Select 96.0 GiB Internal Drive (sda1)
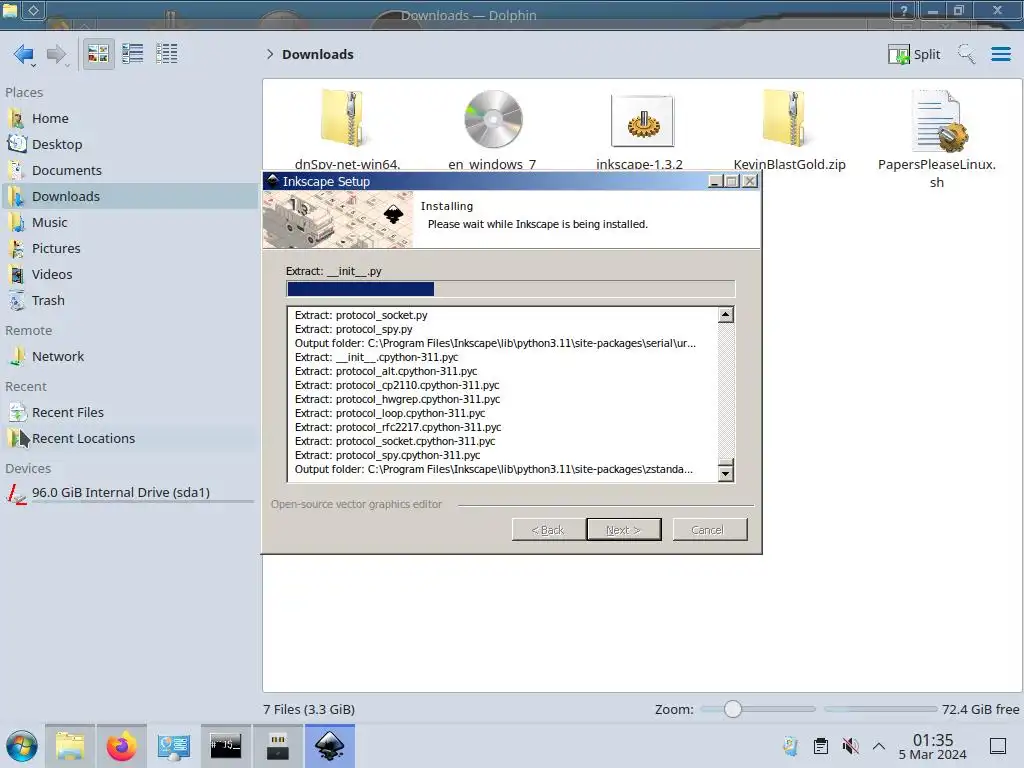Viewport: 1024px width, 768px height. [129, 493]
